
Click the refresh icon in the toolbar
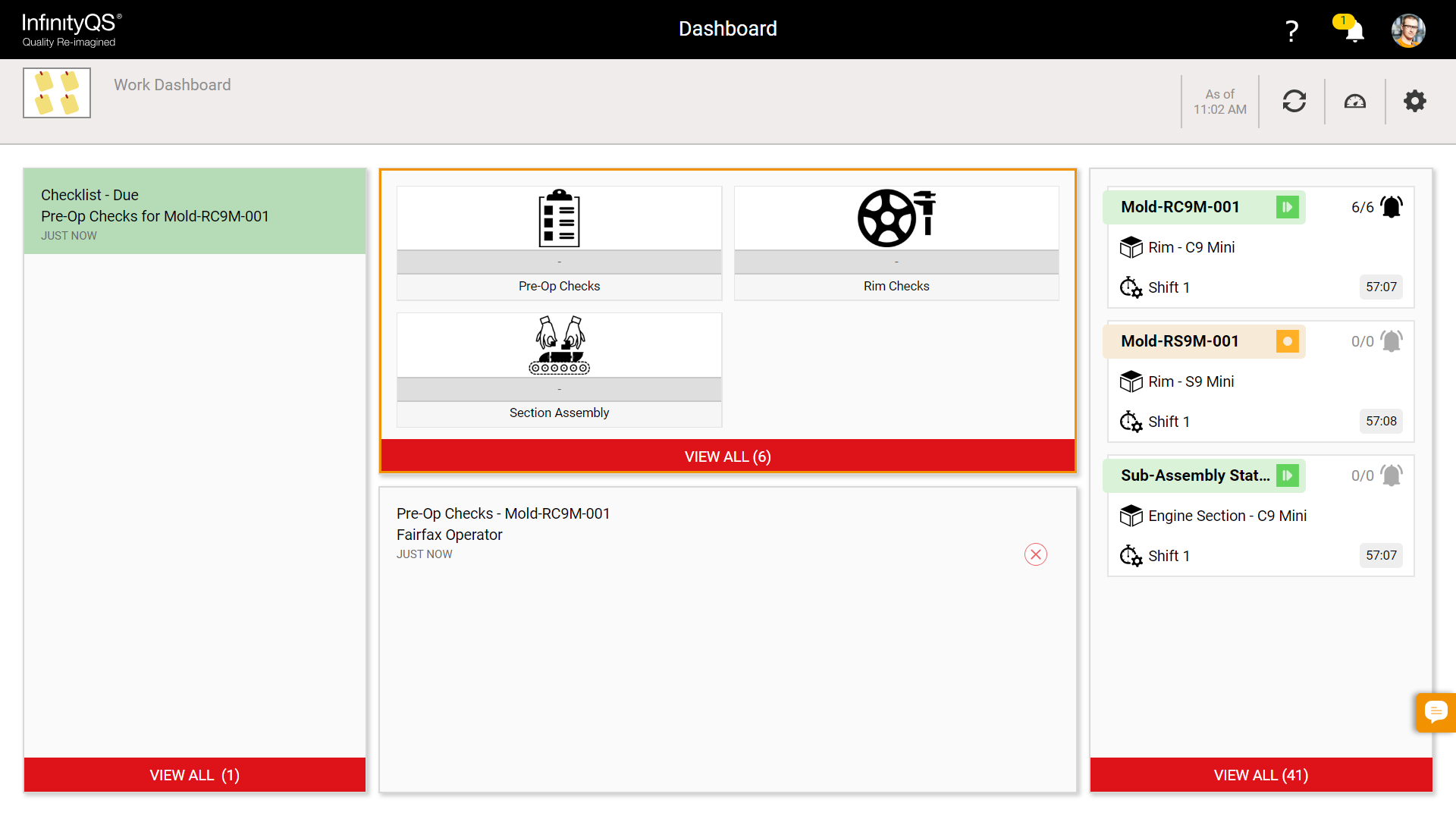1294,100
